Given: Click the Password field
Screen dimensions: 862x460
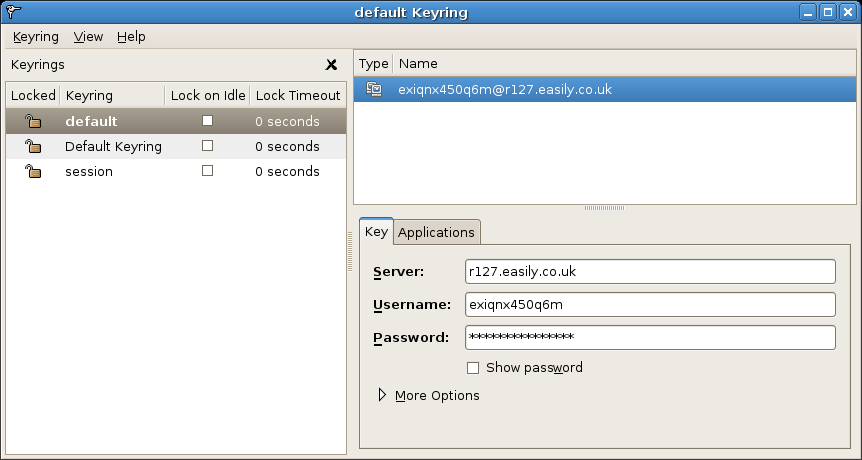Looking at the screenshot, I should point(650,337).
